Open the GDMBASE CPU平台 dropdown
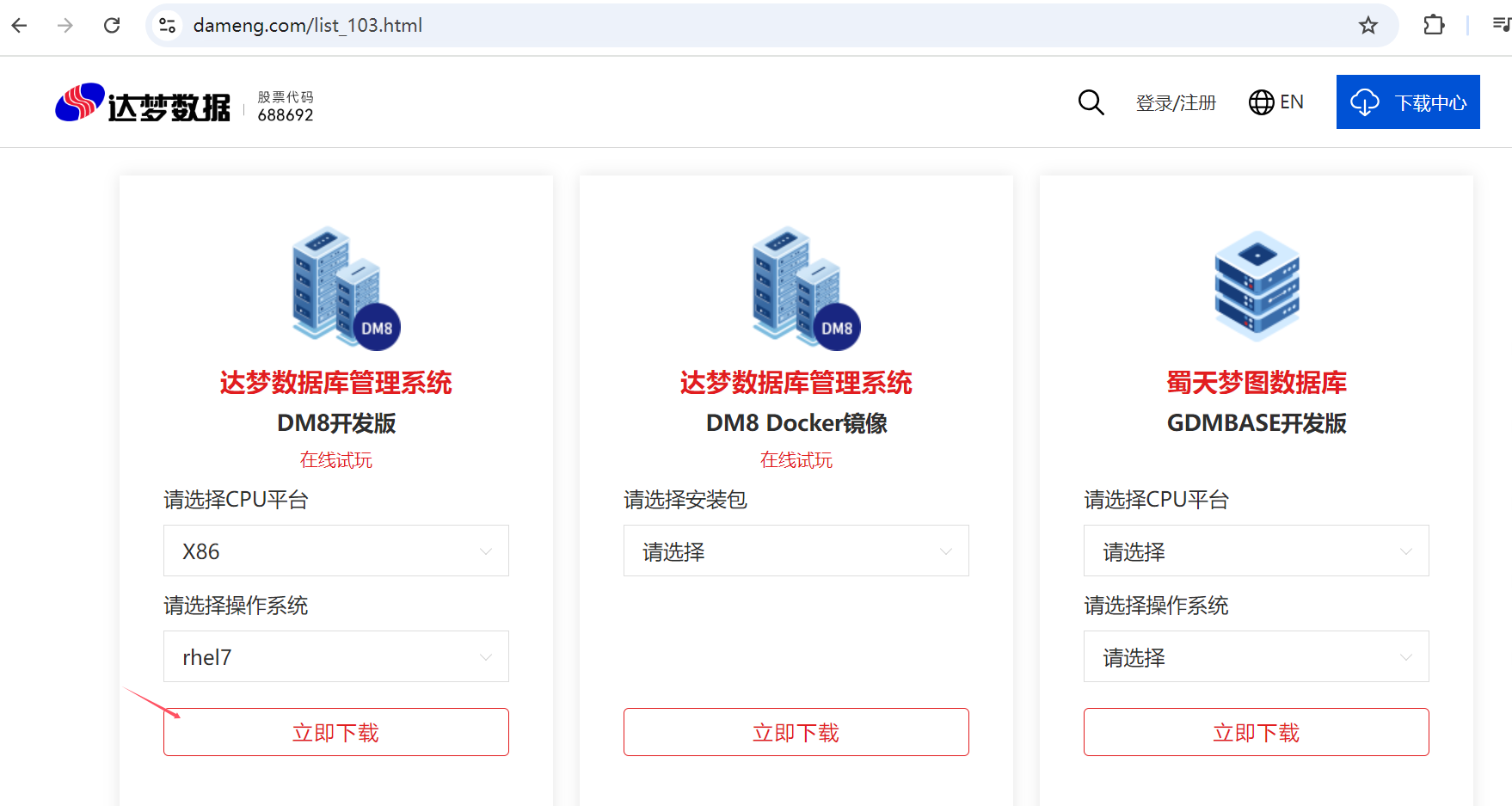 tap(1257, 551)
